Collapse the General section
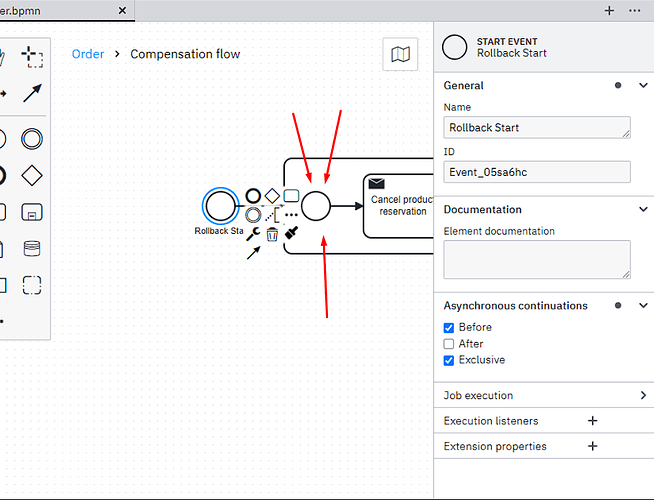This screenshot has height=500, width=654. click(x=643, y=85)
